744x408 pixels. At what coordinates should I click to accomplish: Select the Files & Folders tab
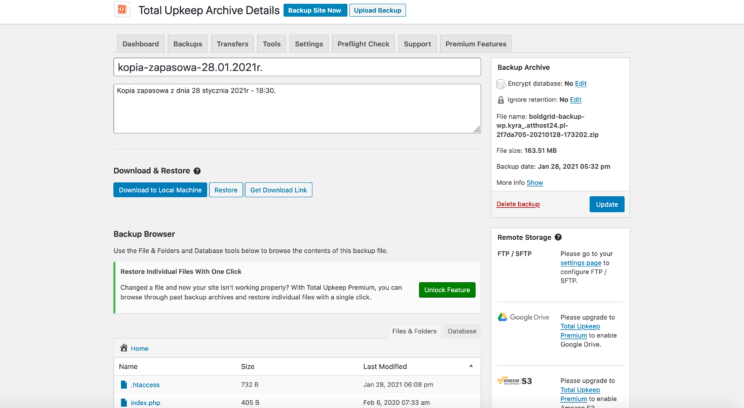tap(414, 331)
